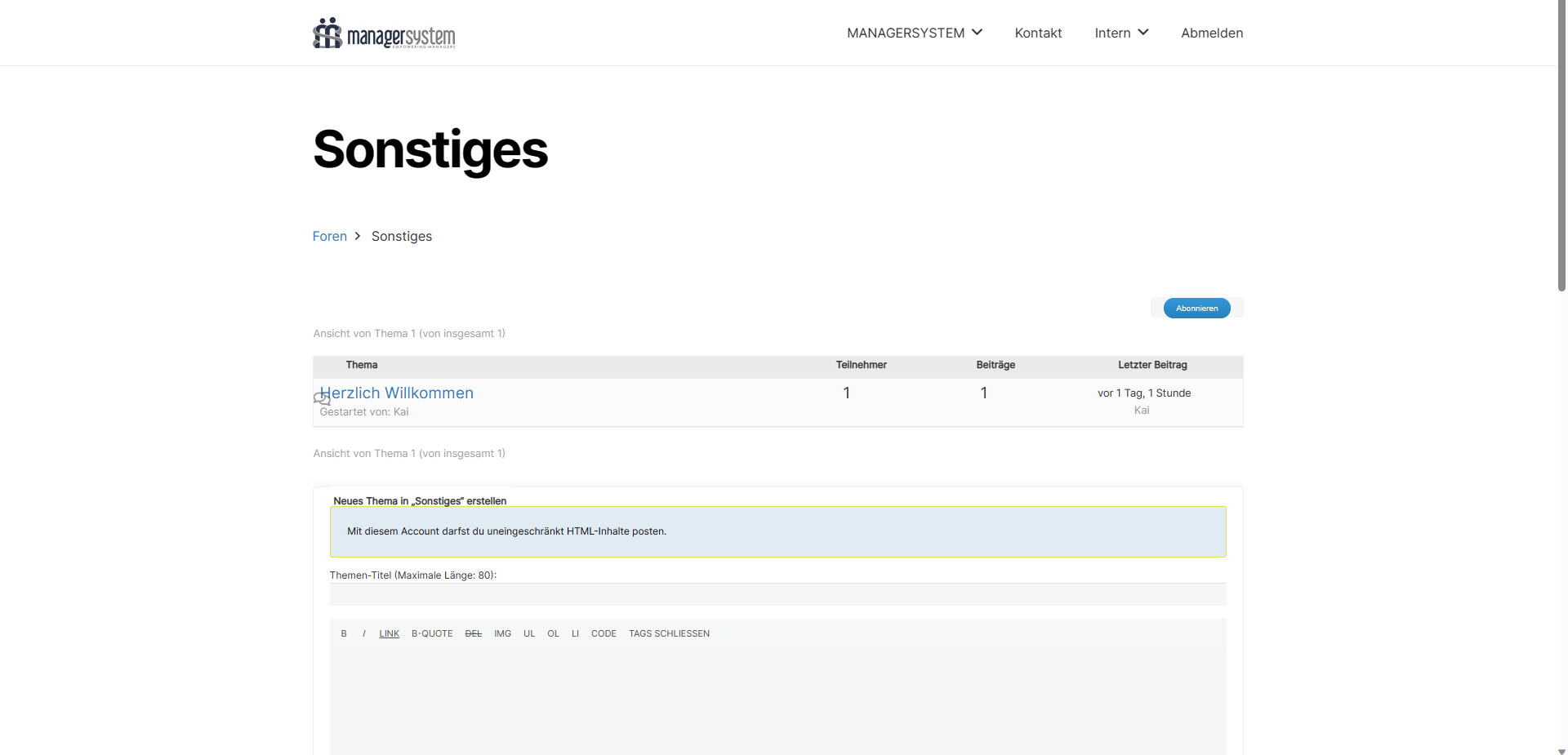Expand the MANAGERSYSTEM dropdown menu

[914, 33]
